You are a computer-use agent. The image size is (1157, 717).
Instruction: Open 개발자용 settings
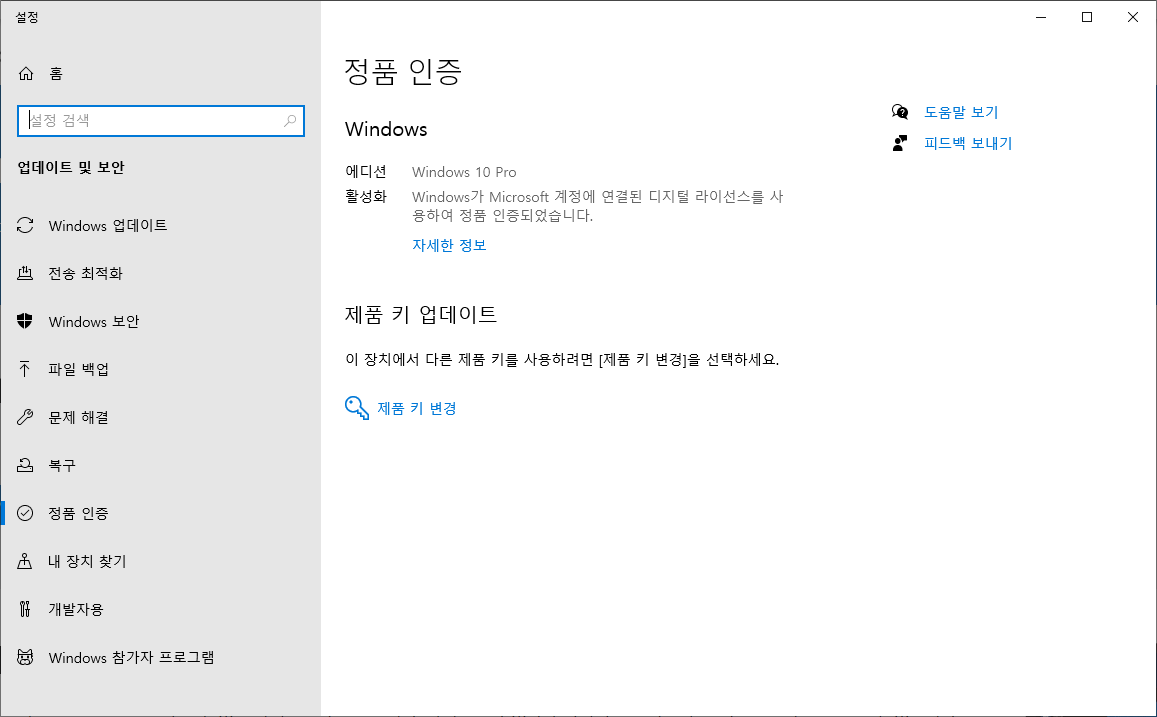[75, 609]
